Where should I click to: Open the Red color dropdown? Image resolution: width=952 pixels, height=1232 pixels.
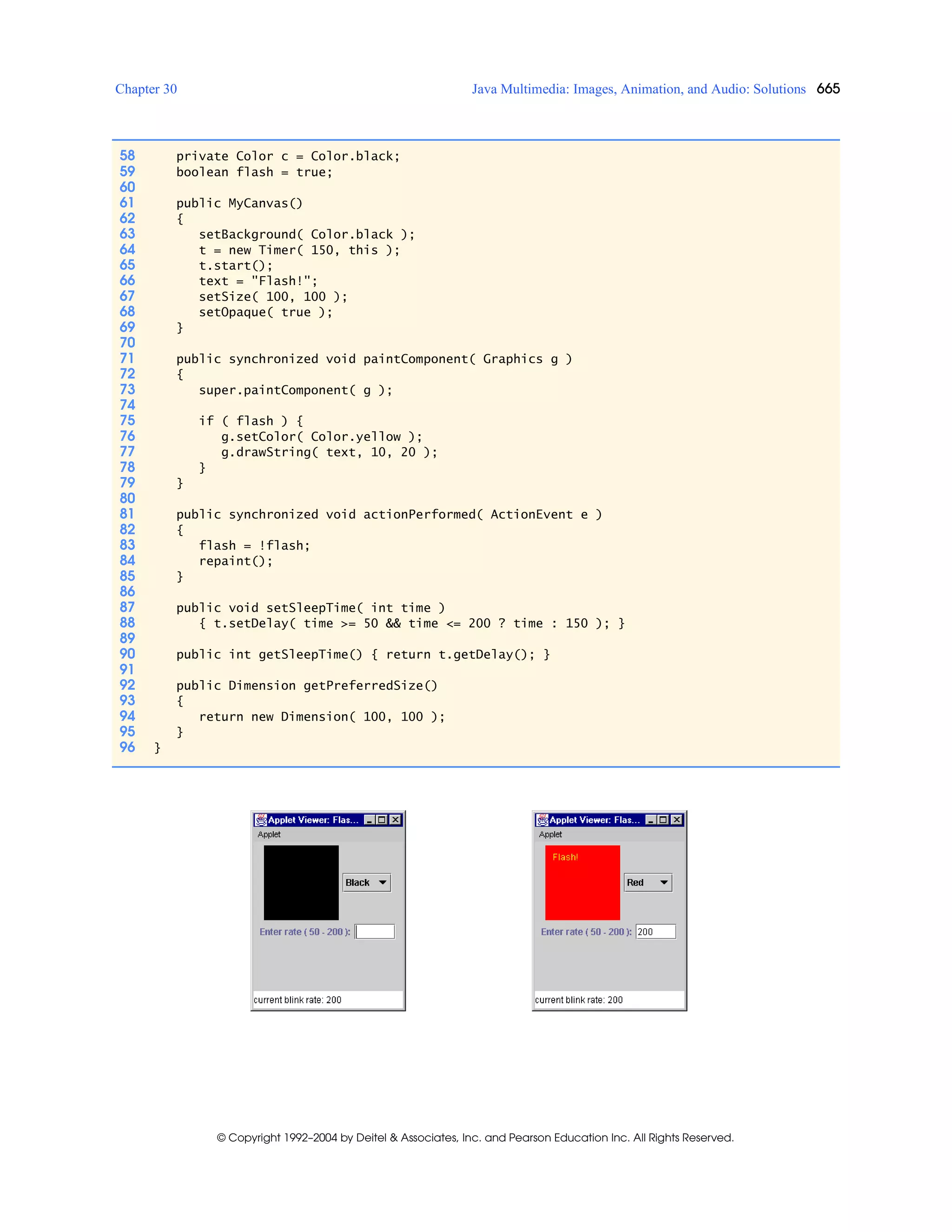point(648,882)
